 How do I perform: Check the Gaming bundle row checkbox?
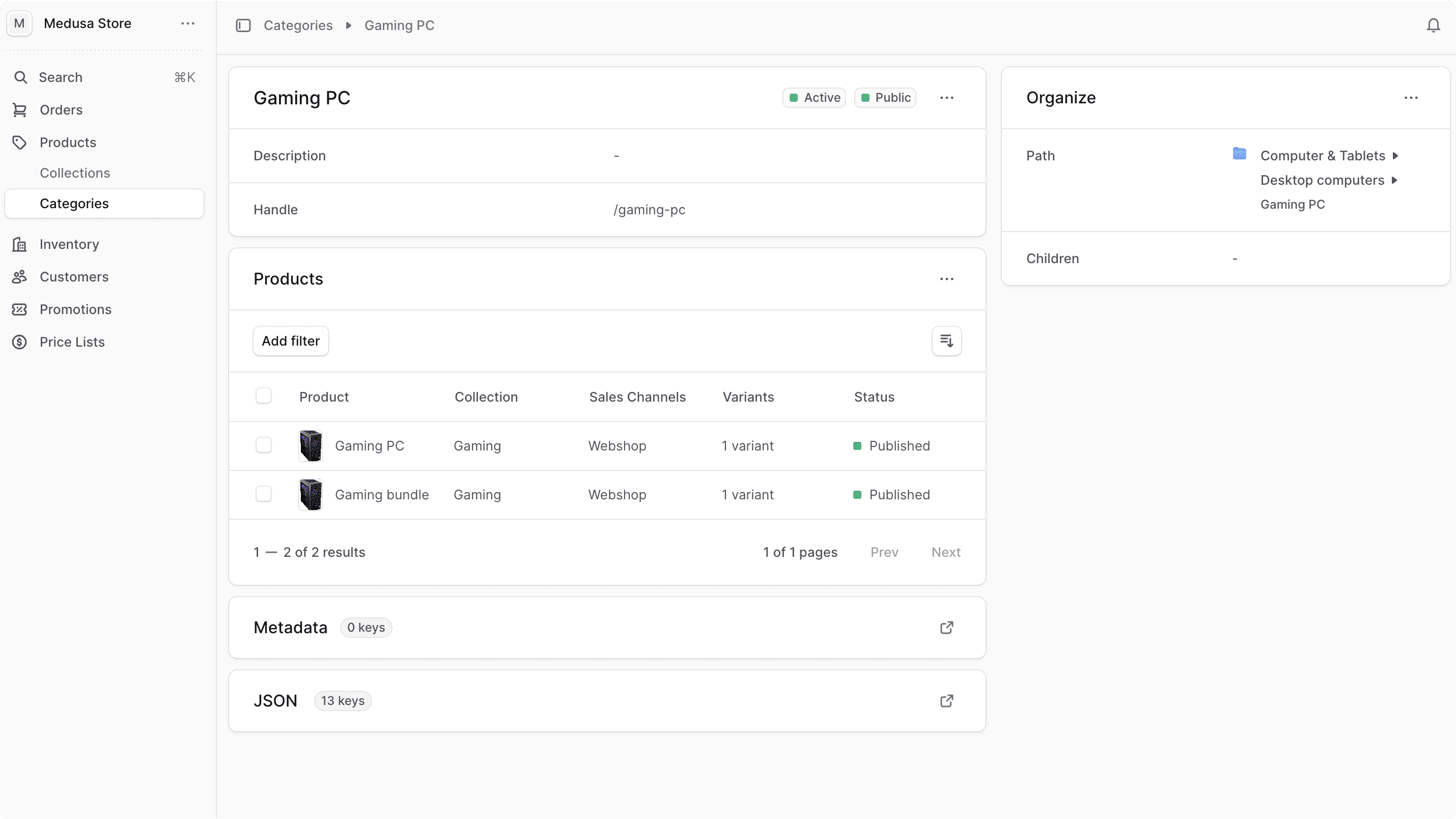263,493
